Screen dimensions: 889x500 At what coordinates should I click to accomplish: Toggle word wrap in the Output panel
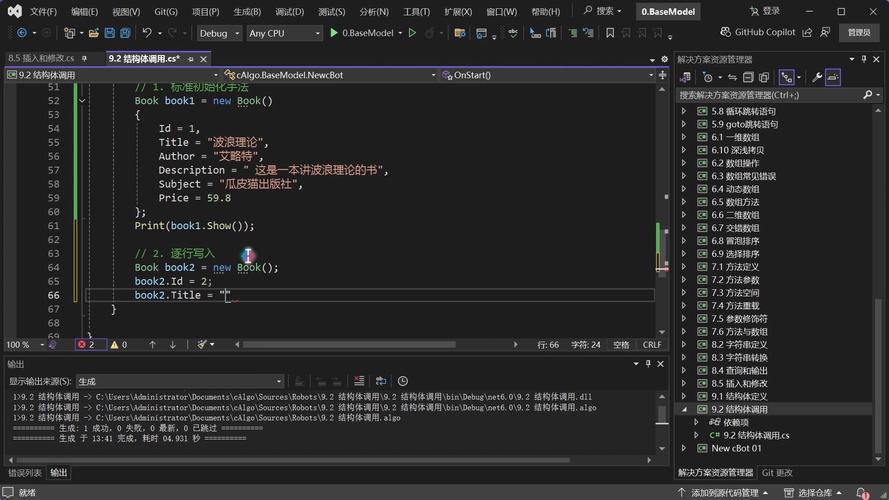[380, 381]
